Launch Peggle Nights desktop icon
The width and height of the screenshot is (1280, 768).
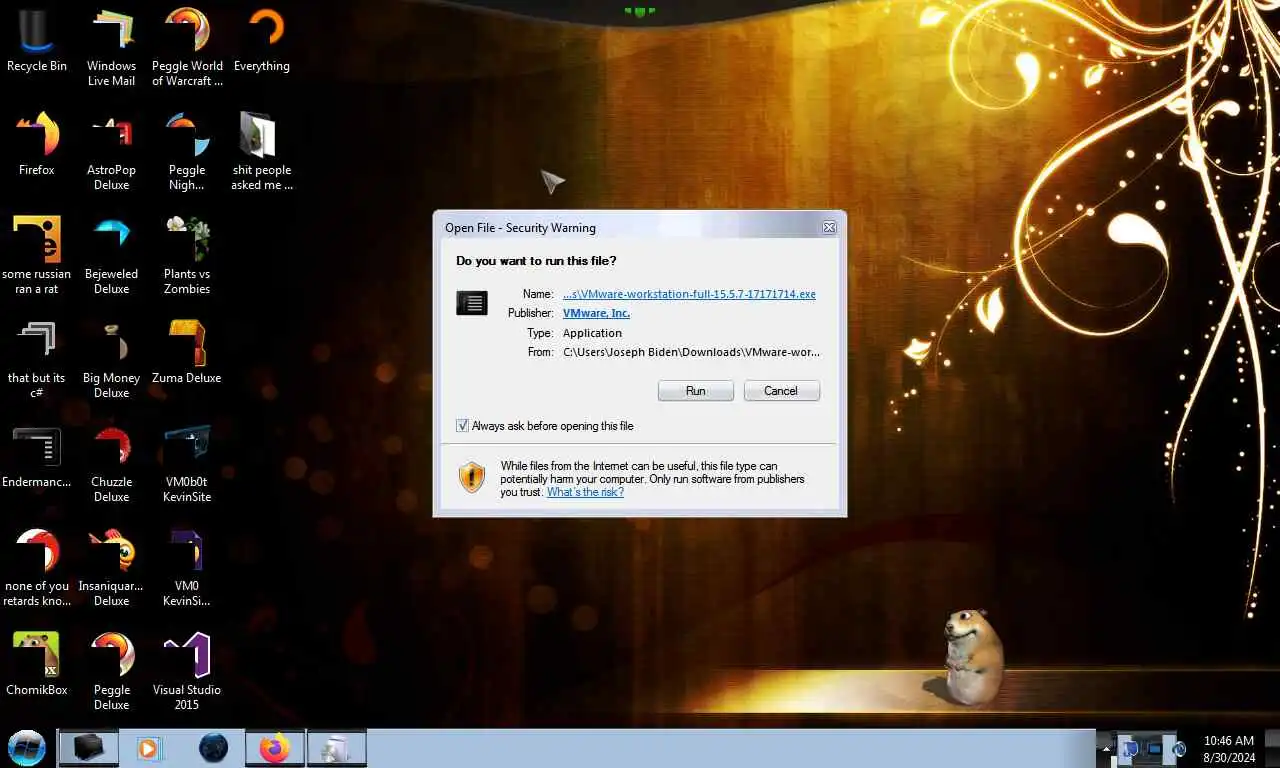[x=187, y=151]
